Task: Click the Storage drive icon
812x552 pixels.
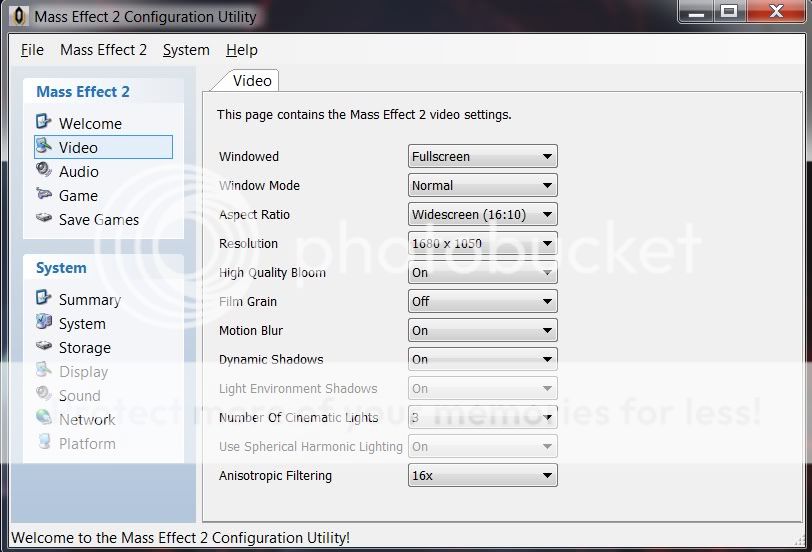Action: tap(43, 347)
